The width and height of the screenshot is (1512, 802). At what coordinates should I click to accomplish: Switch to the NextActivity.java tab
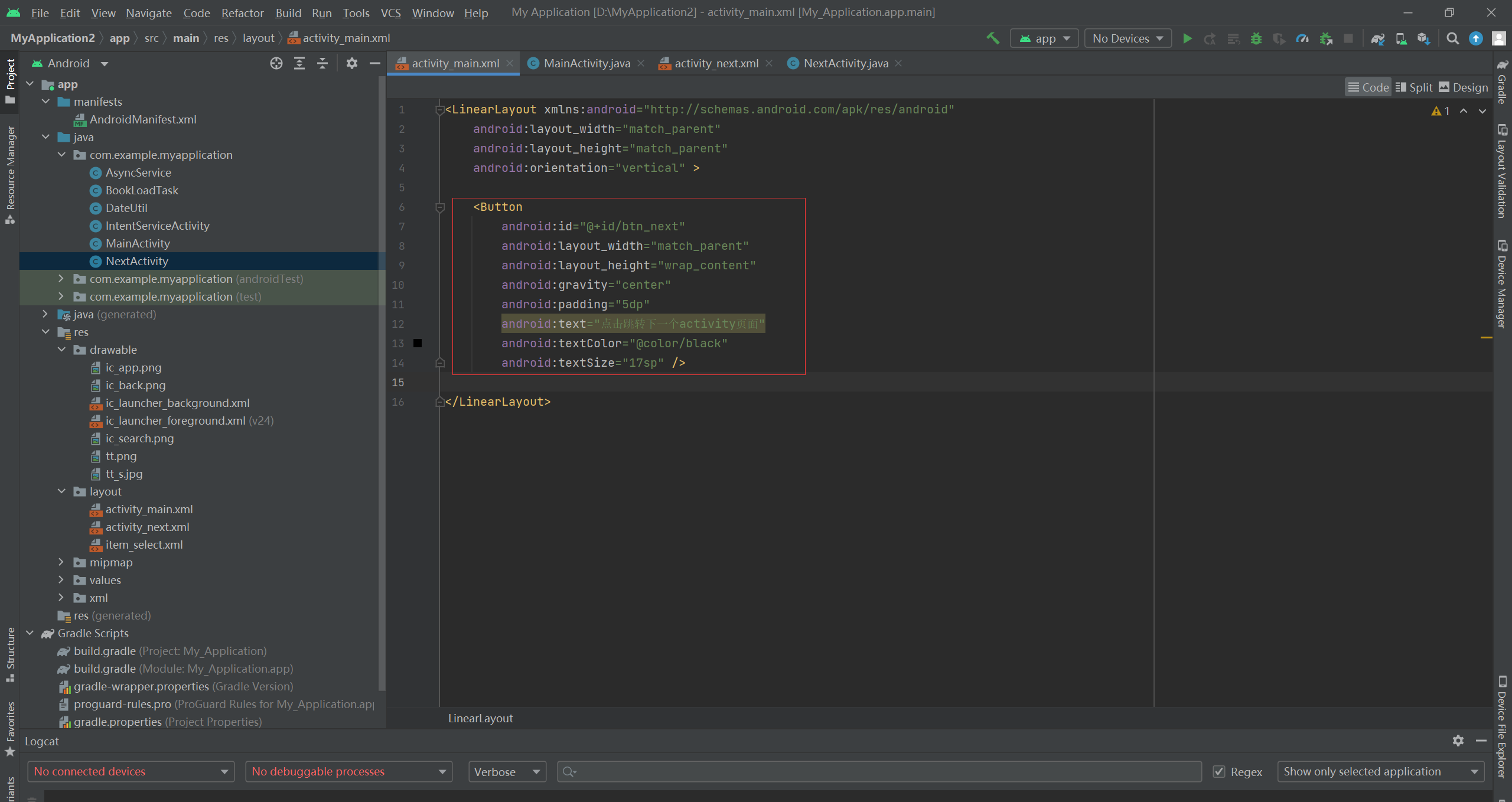[845, 63]
